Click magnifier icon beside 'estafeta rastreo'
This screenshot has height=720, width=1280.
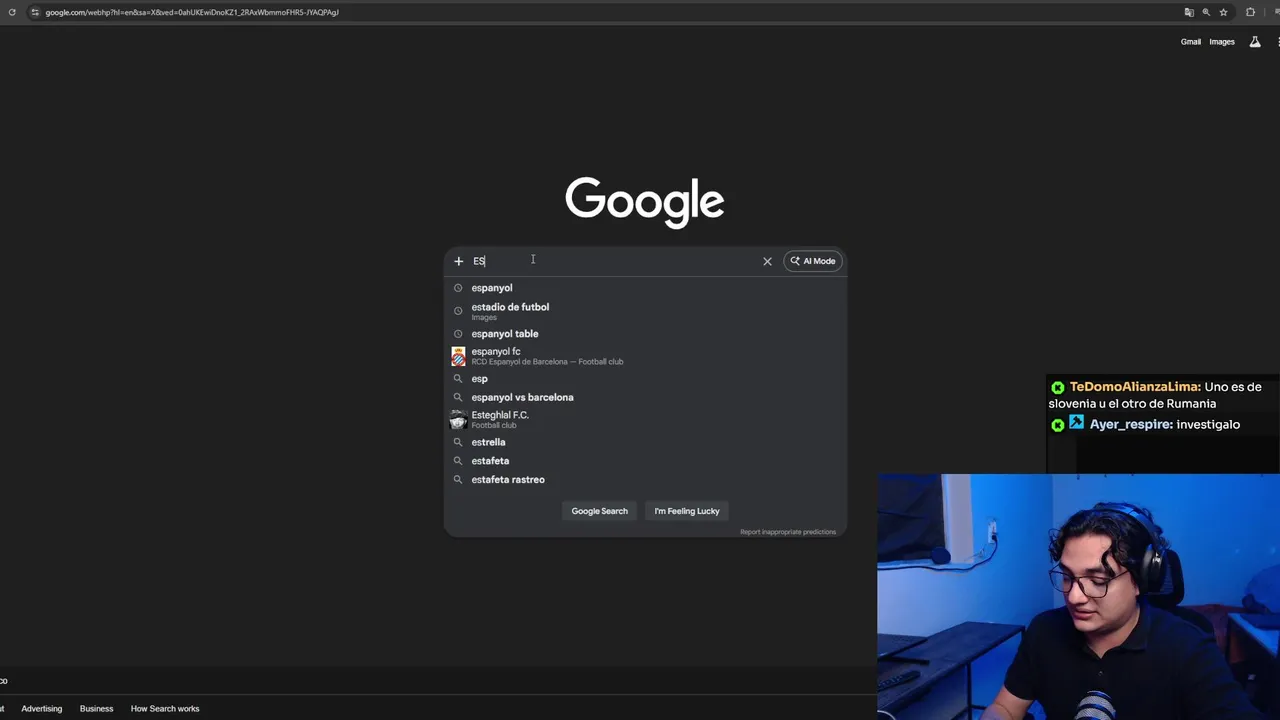458,480
